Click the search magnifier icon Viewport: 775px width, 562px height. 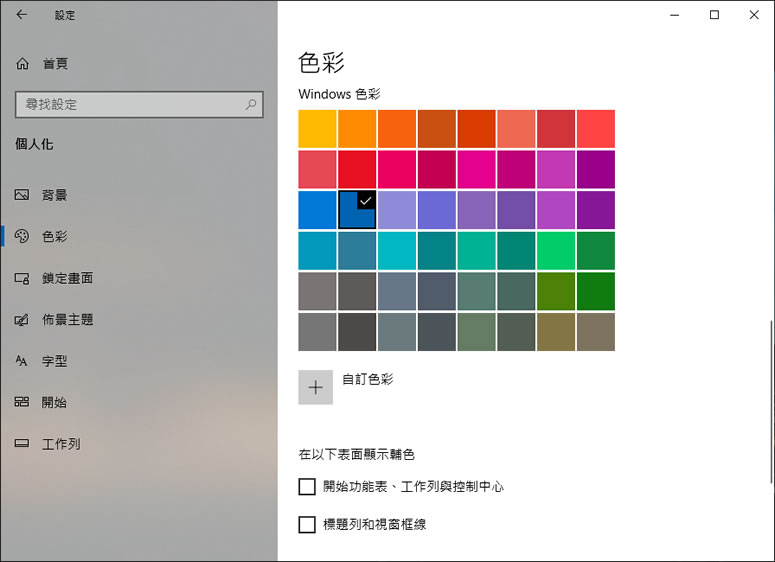(251, 104)
